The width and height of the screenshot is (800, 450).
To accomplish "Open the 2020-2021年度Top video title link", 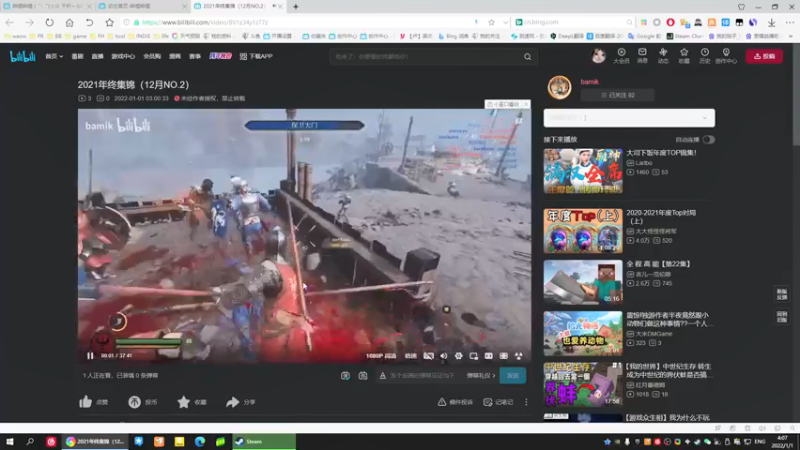I will pos(661,216).
